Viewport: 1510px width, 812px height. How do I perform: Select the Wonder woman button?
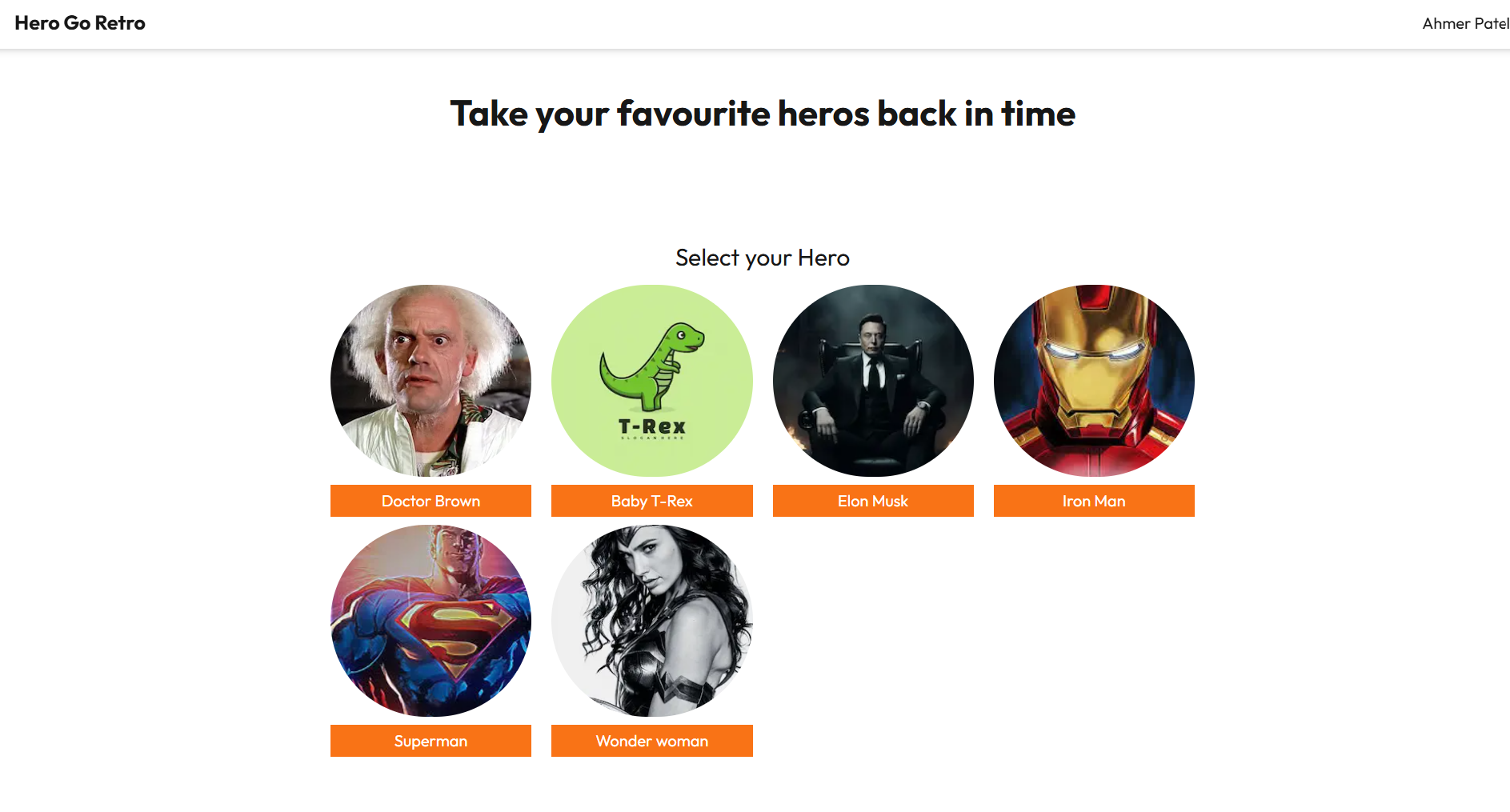(x=652, y=741)
